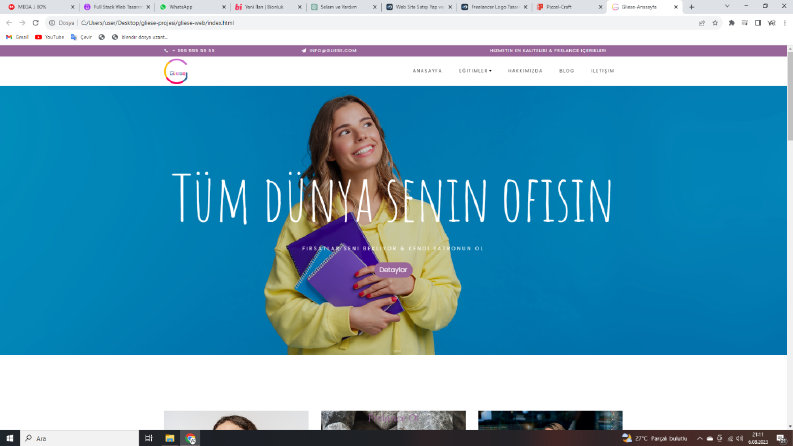Image resolution: width=793 pixels, height=446 pixels.
Task: Go back using the browser back arrow
Action: [x=9, y=23]
